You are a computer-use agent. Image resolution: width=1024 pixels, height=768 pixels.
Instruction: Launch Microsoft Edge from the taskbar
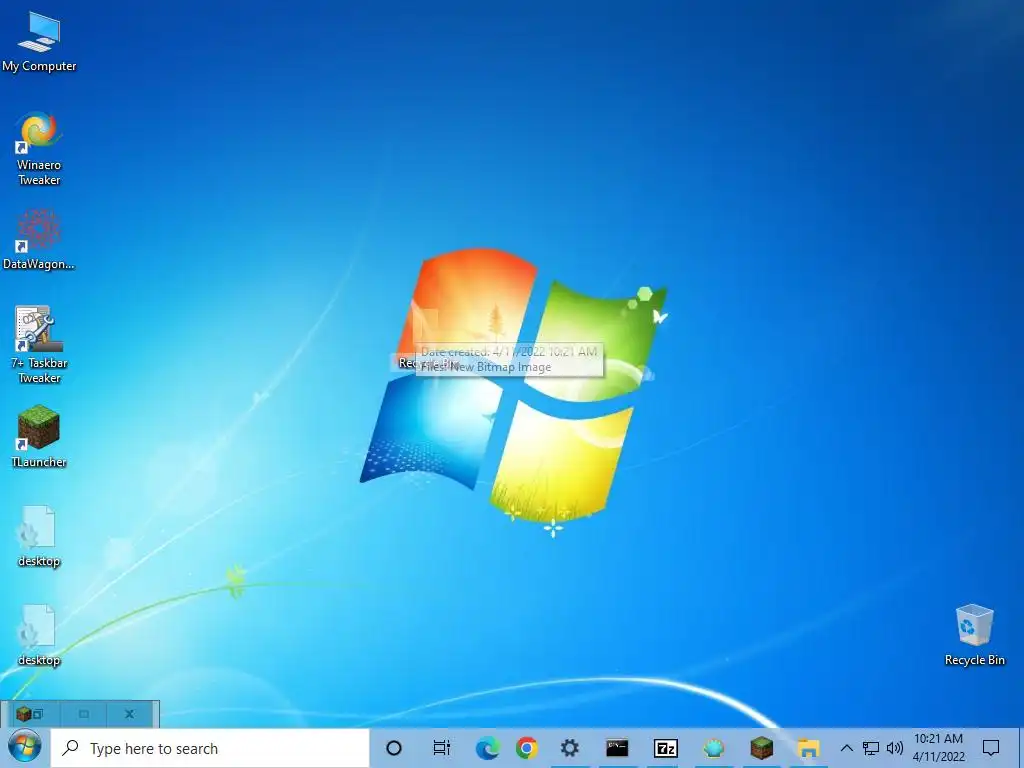click(x=487, y=748)
